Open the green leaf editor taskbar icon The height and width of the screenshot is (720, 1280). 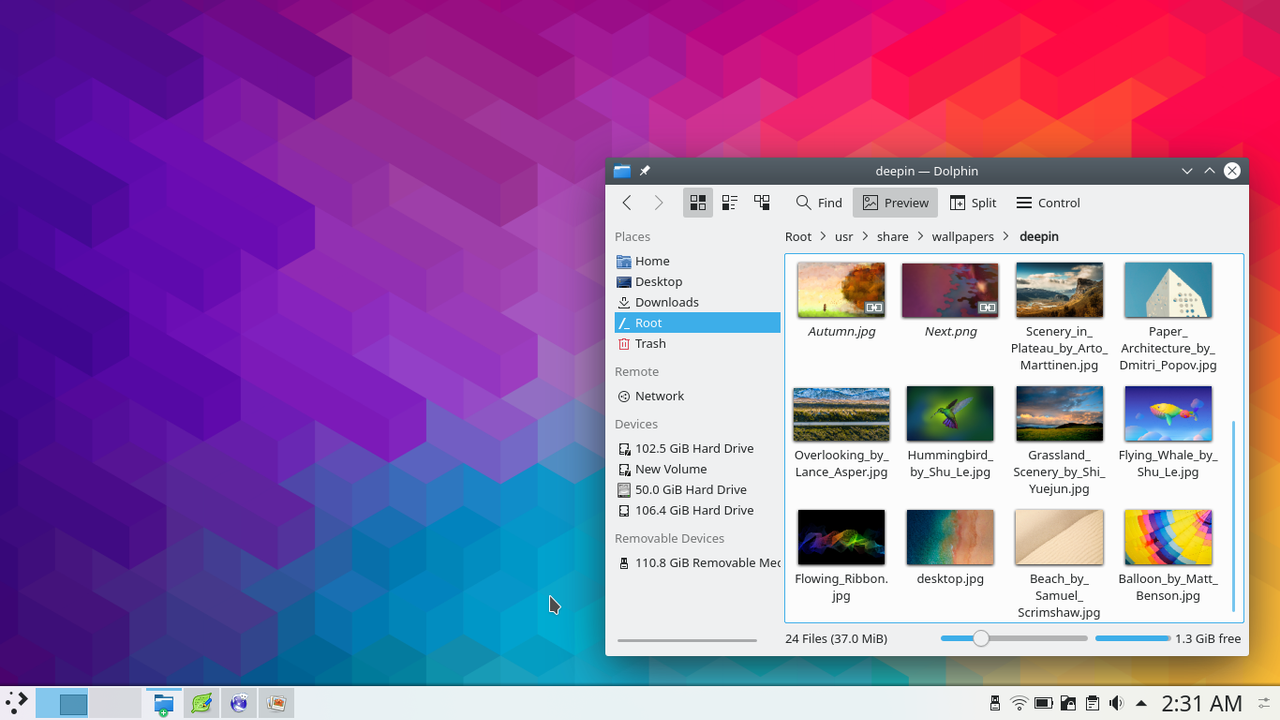(x=201, y=704)
